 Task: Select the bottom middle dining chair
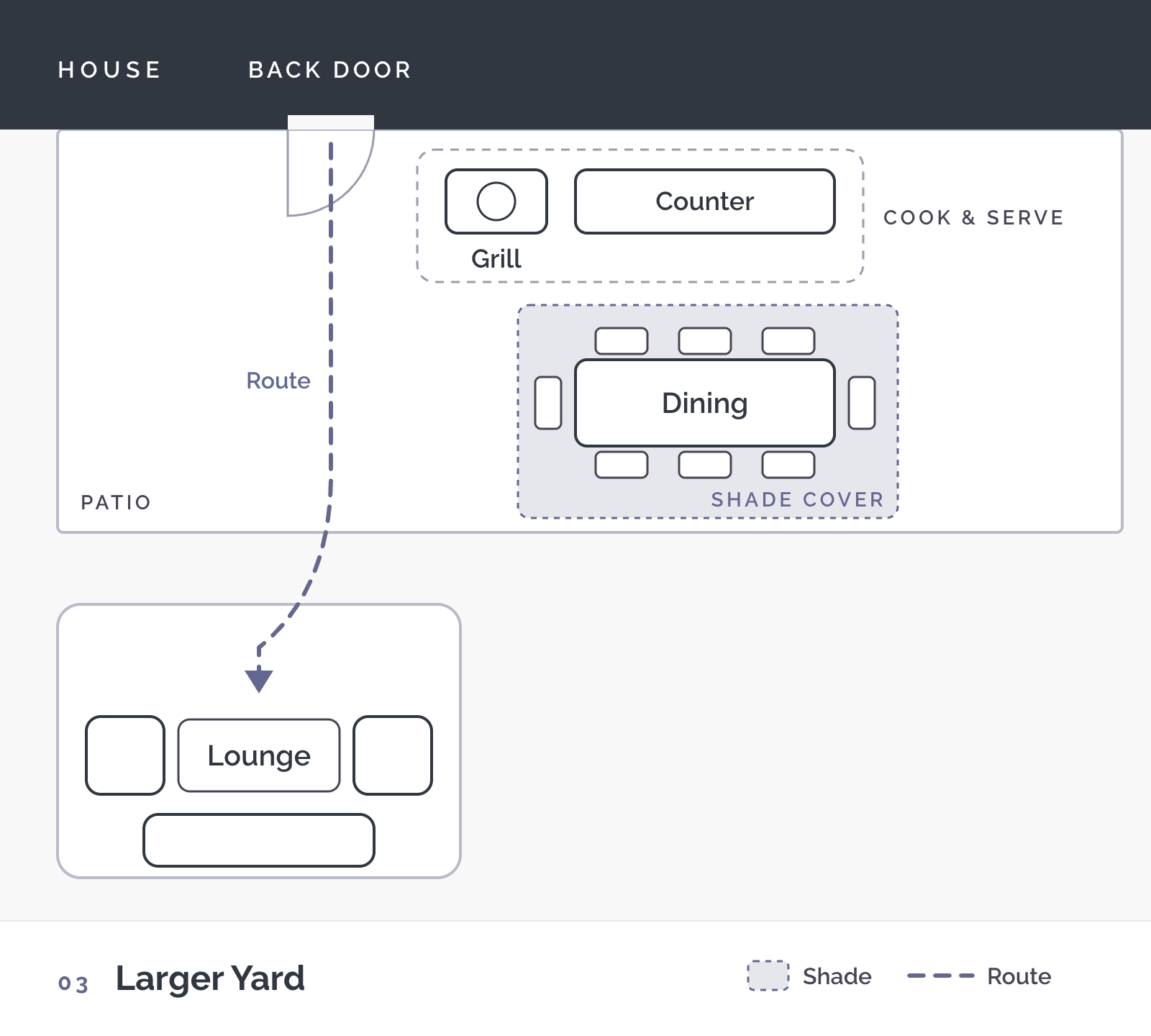pos(705,465)
